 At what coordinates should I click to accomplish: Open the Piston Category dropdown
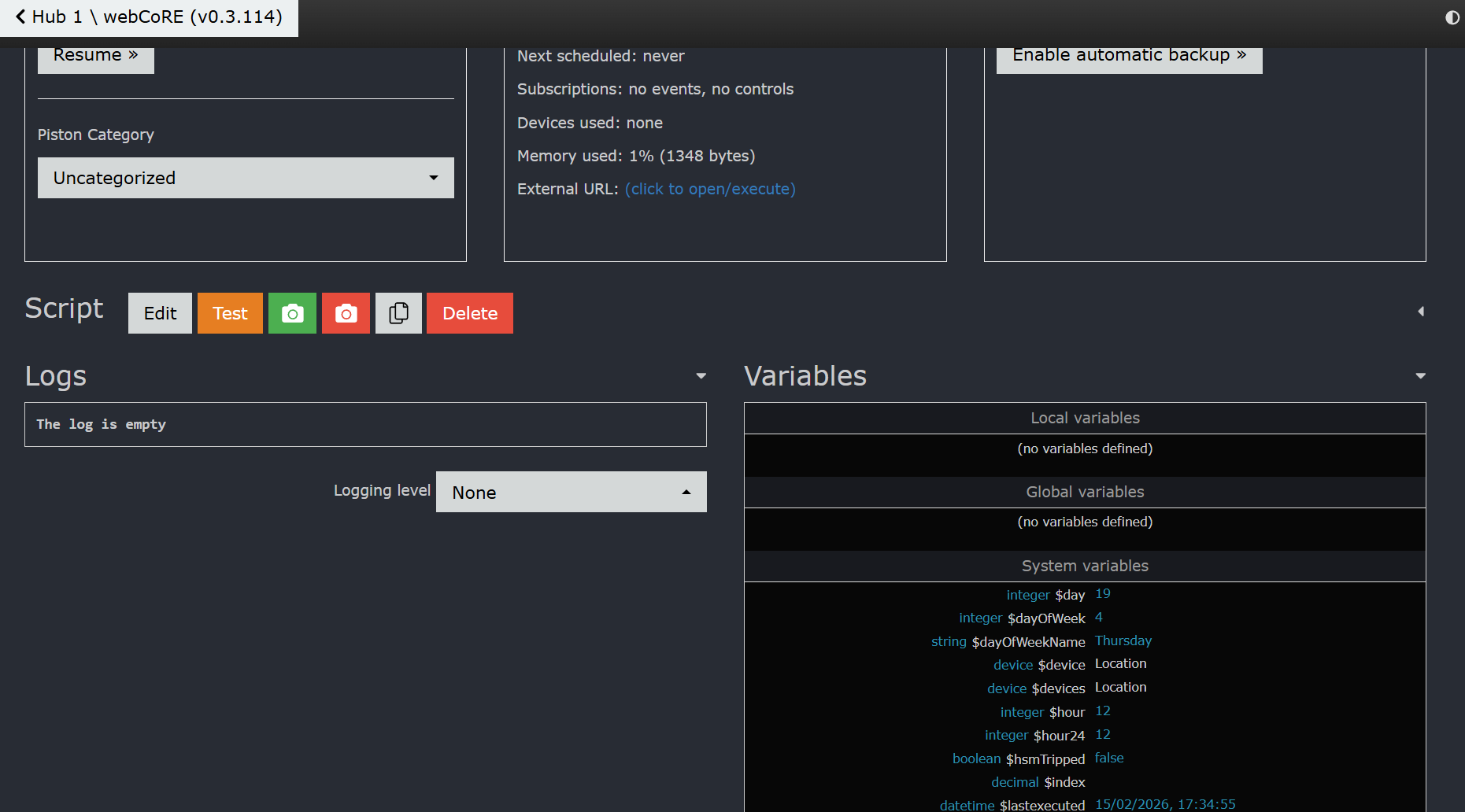coord(246,178)
